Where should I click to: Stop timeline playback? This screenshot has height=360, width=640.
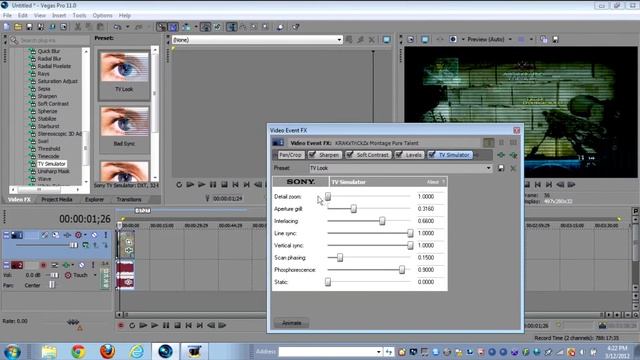pos(177,325)
